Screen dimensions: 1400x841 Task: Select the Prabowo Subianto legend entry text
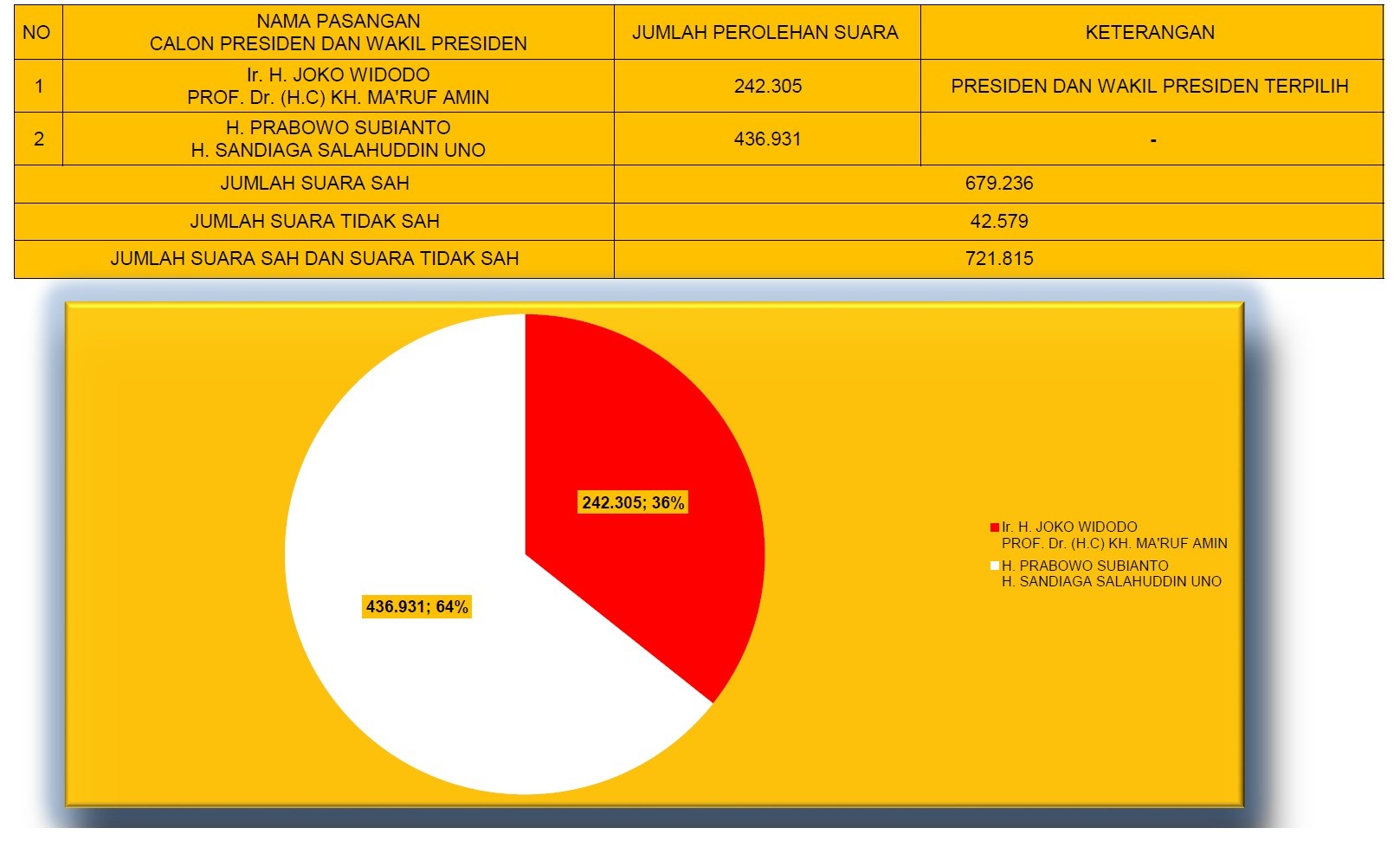point(1111,573)
